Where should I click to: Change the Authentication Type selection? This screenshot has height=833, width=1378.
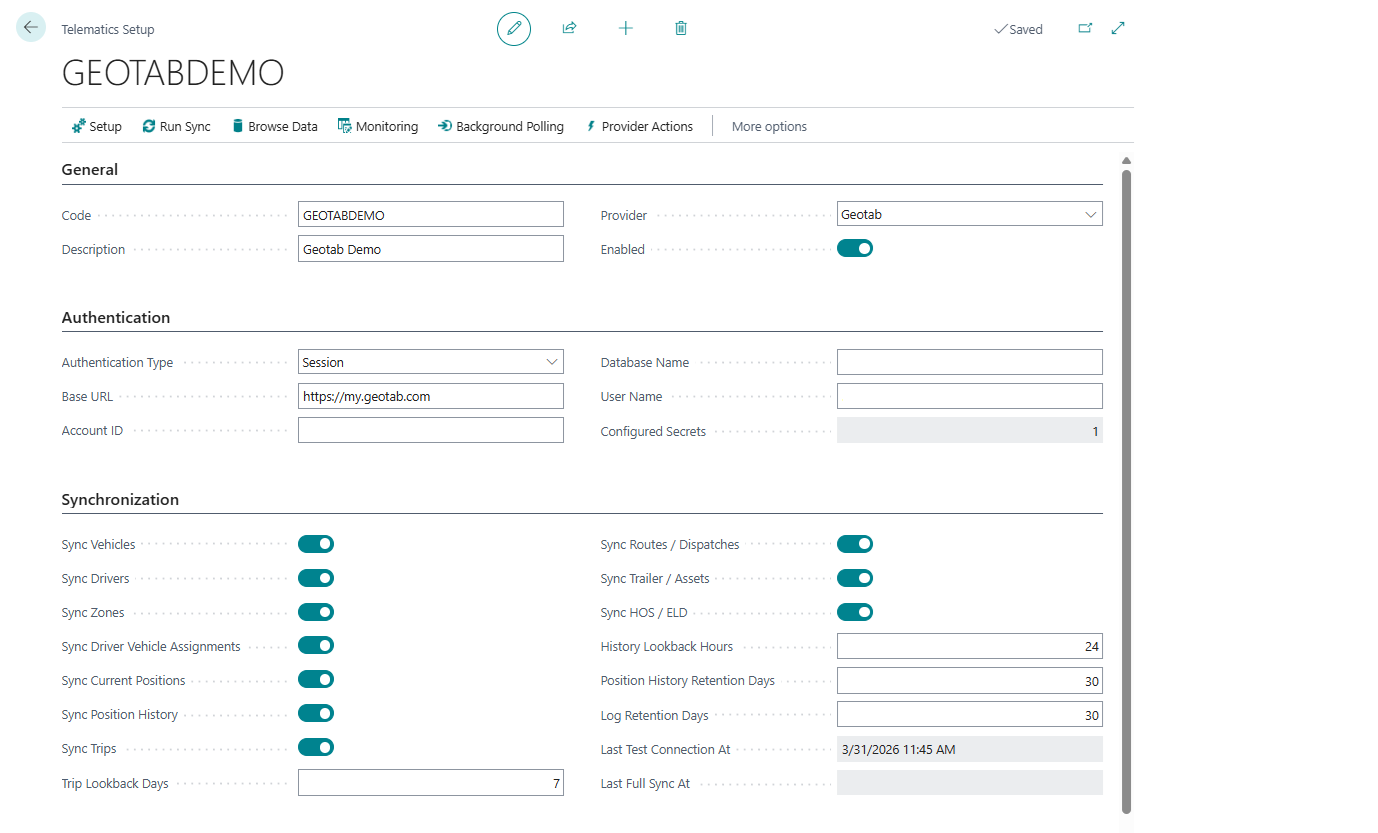coord(551,361)
